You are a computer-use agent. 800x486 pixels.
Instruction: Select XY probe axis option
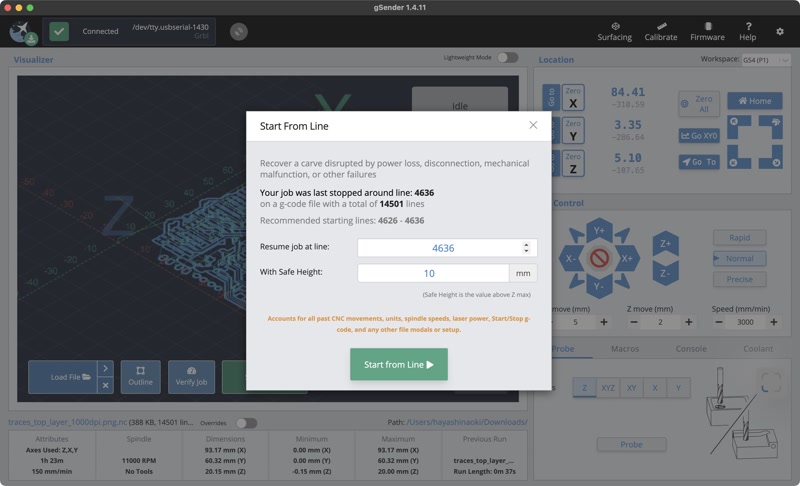pyautogui.click(x=631, y=388)
